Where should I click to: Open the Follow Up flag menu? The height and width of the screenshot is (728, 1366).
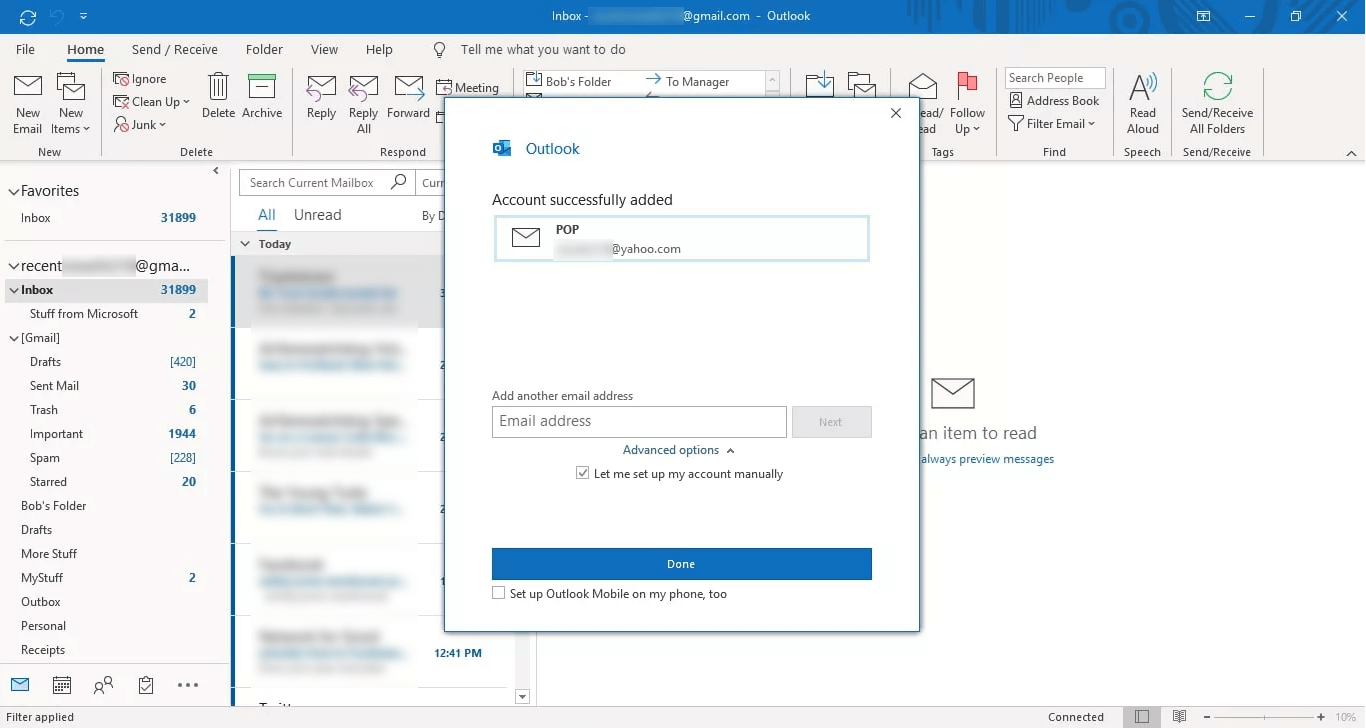point(967,104)
